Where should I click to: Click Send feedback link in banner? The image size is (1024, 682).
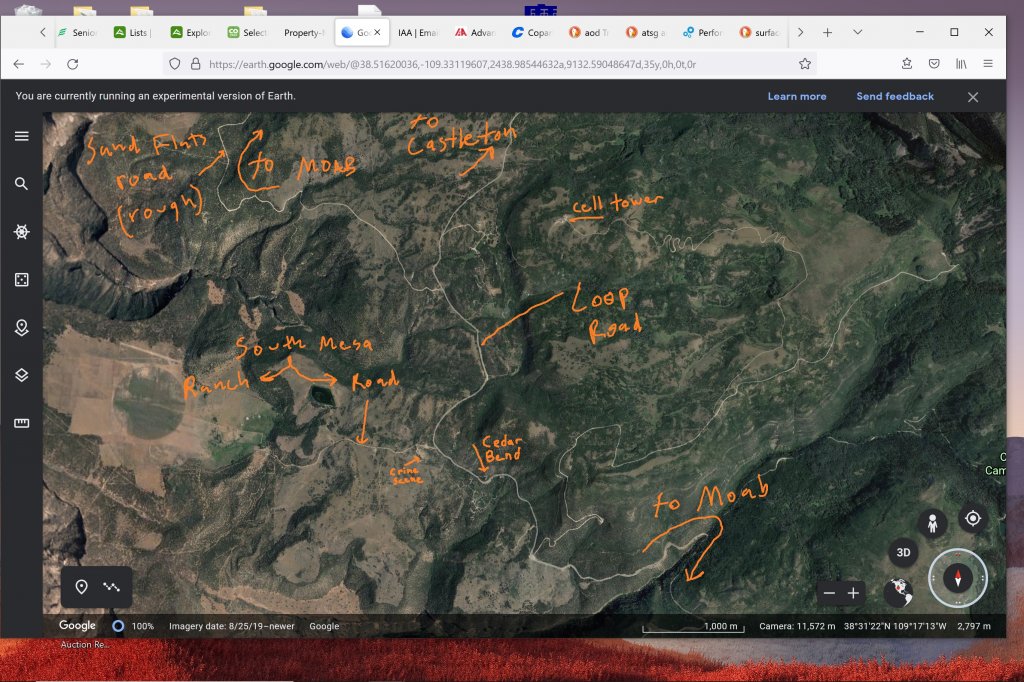[x=894, y=96]
